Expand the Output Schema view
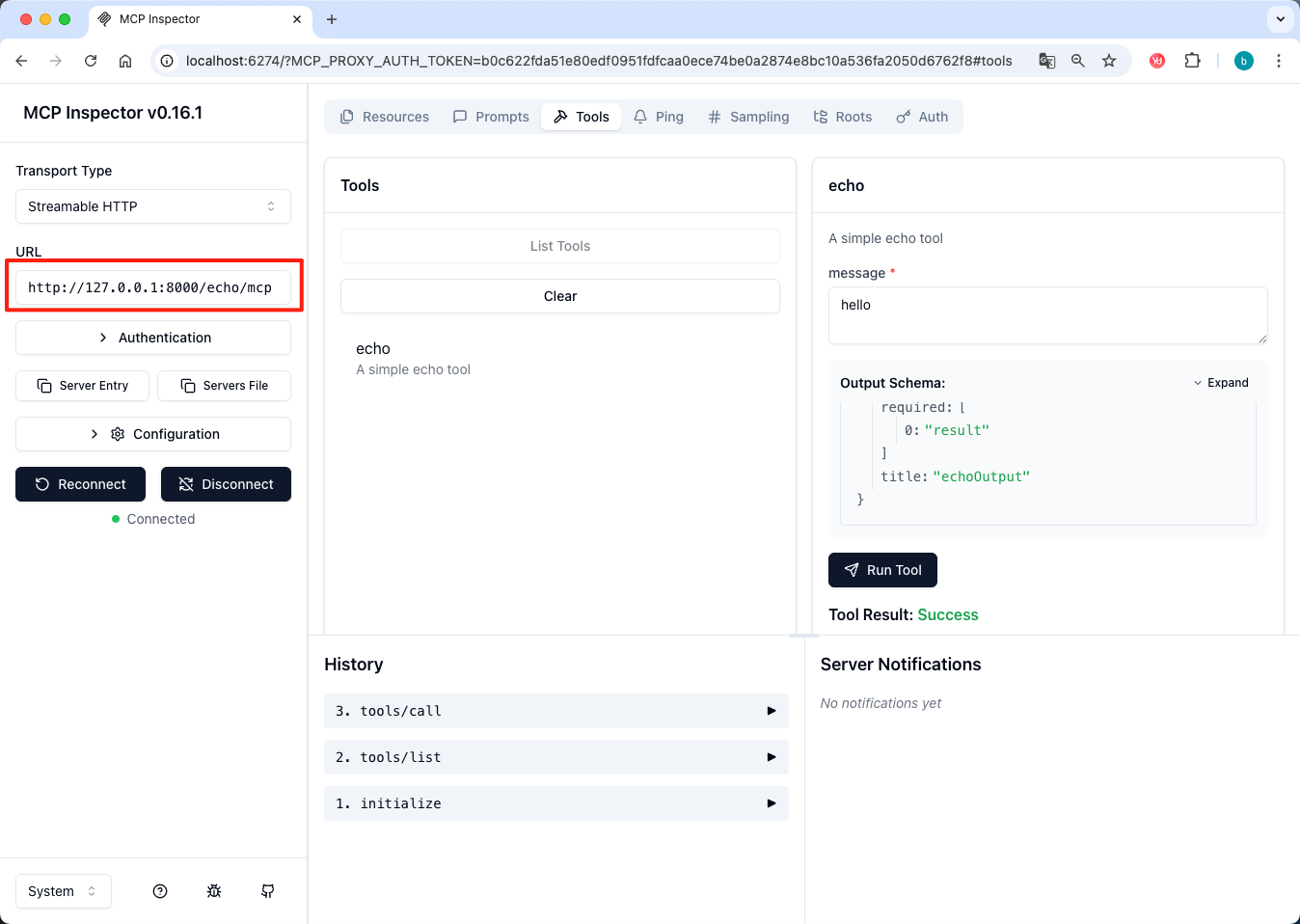Viewport: 1300px width, 924px height. pos(1221,383)
